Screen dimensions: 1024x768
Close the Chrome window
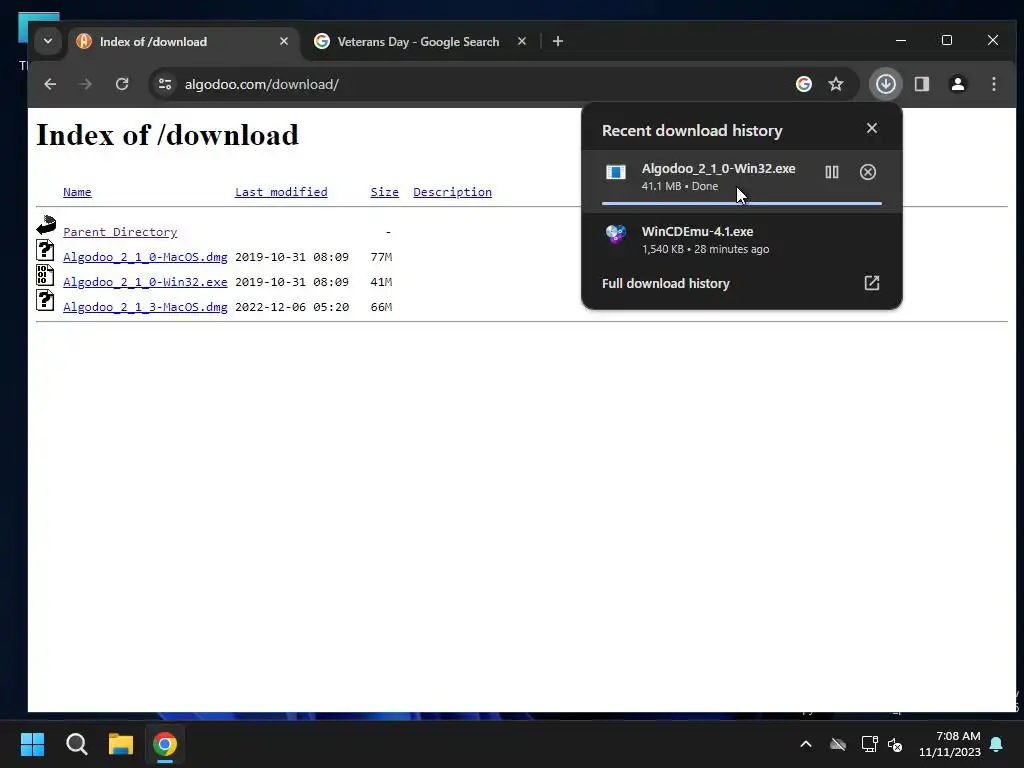[x=993, y=40]
